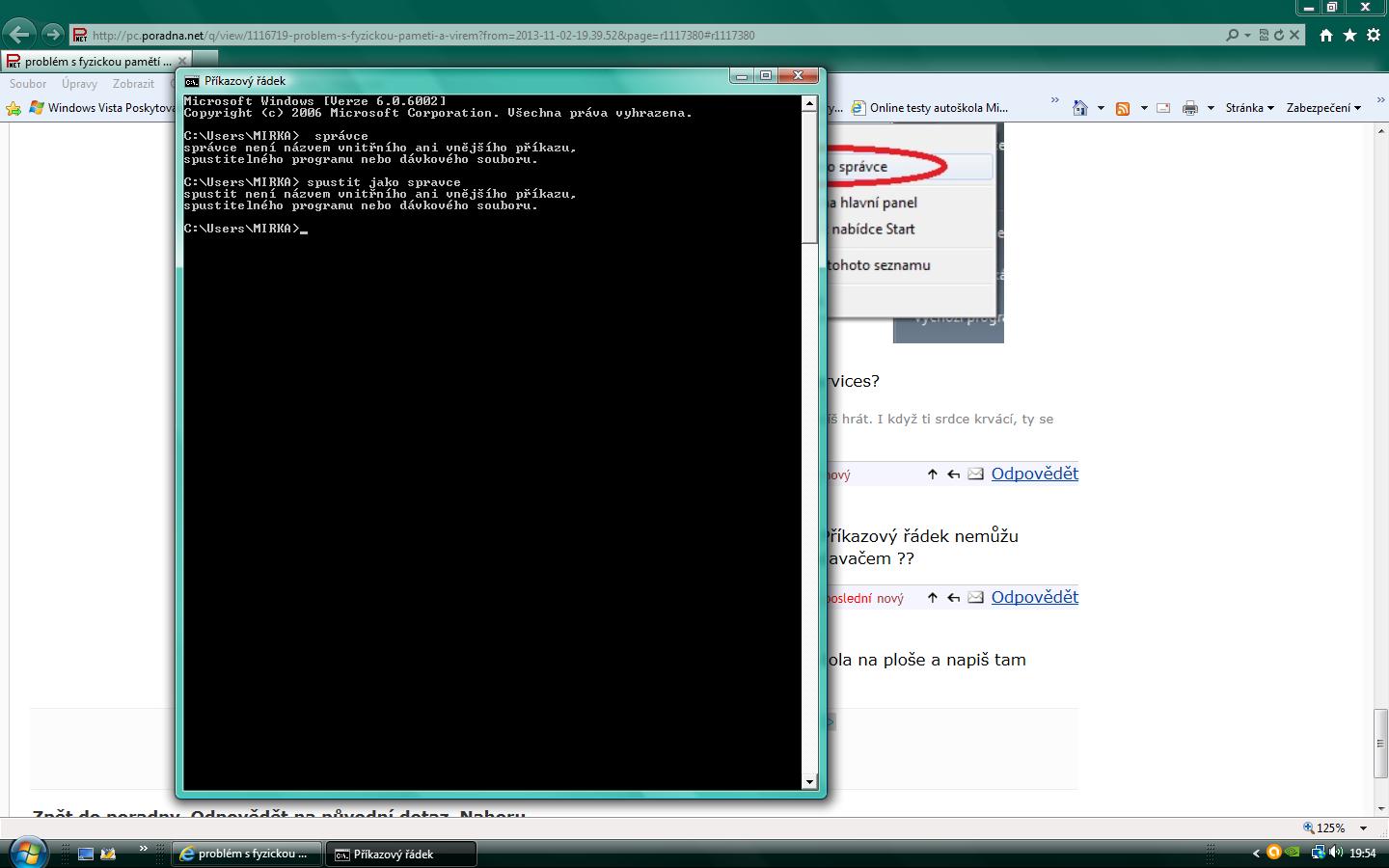This screenshot has width=1389, height=868.
Task: Go back with the browser Back arrow
Action: click(x=19, y=35)
